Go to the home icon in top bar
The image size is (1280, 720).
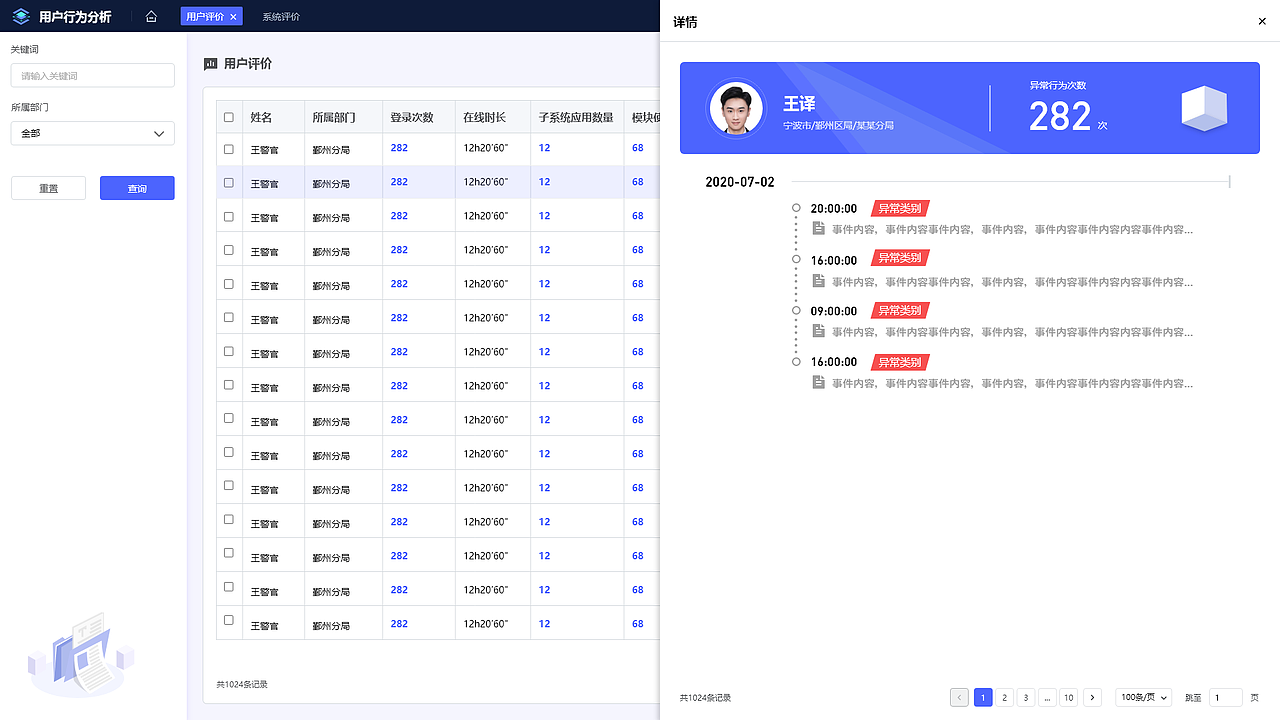pyautogui.click(x=151, y=16)
